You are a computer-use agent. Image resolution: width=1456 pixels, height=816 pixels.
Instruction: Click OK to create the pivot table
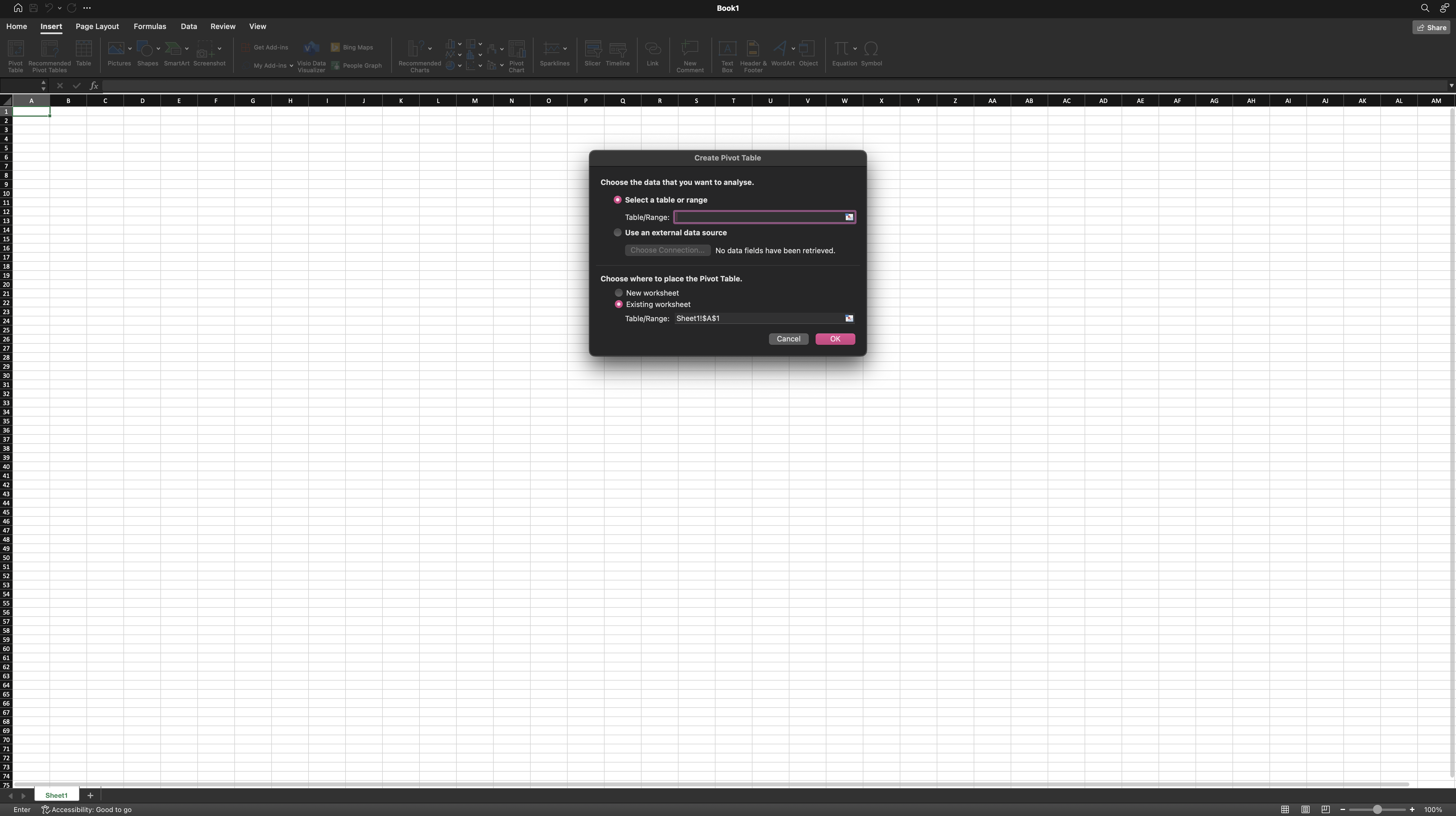[835, 339]
